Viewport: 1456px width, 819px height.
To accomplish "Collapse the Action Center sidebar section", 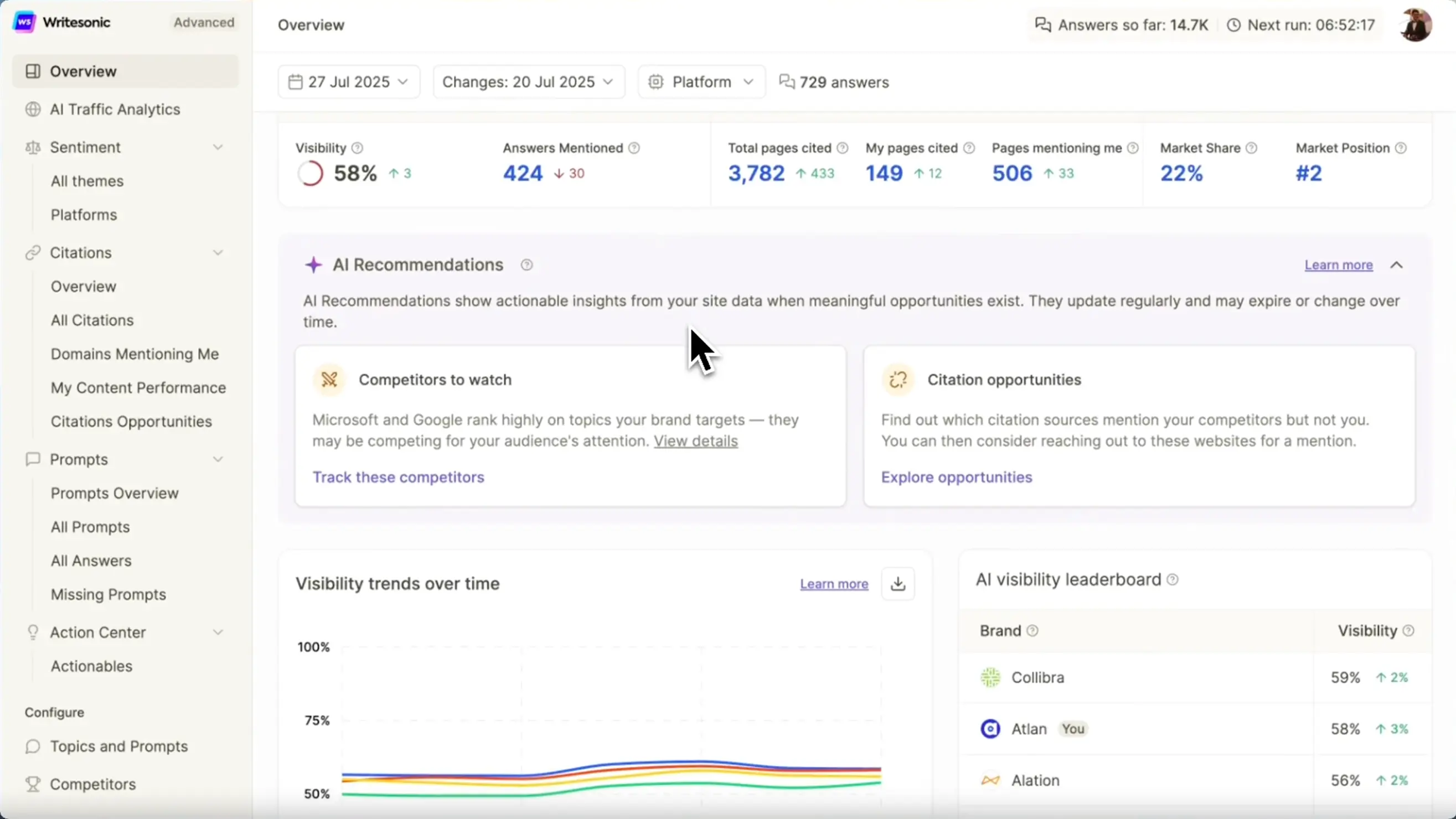I will (218, 632).
